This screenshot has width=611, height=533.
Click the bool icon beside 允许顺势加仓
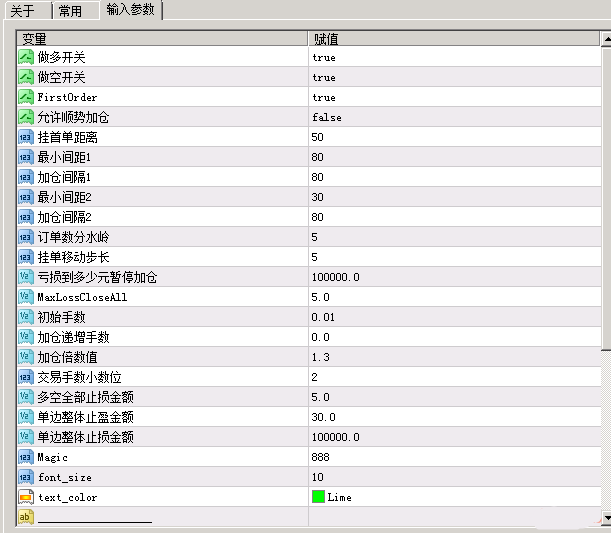pyautogui.click(x=26, y=117)
